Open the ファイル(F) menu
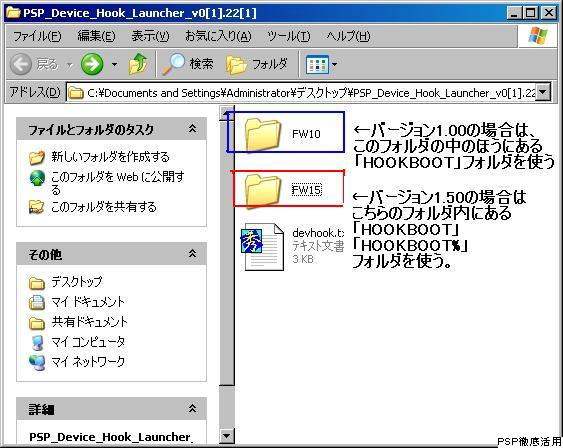The width and height of the screenshot is (563, 448). (37, 36)
